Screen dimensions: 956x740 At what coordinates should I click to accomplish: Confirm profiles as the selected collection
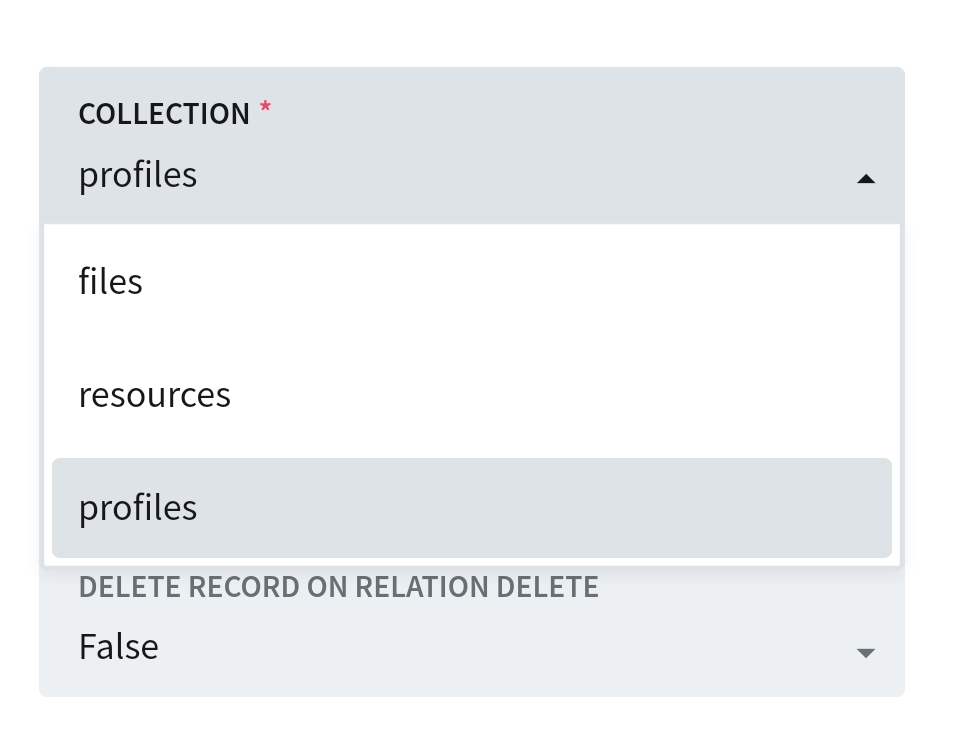click(x=137, y=507)
